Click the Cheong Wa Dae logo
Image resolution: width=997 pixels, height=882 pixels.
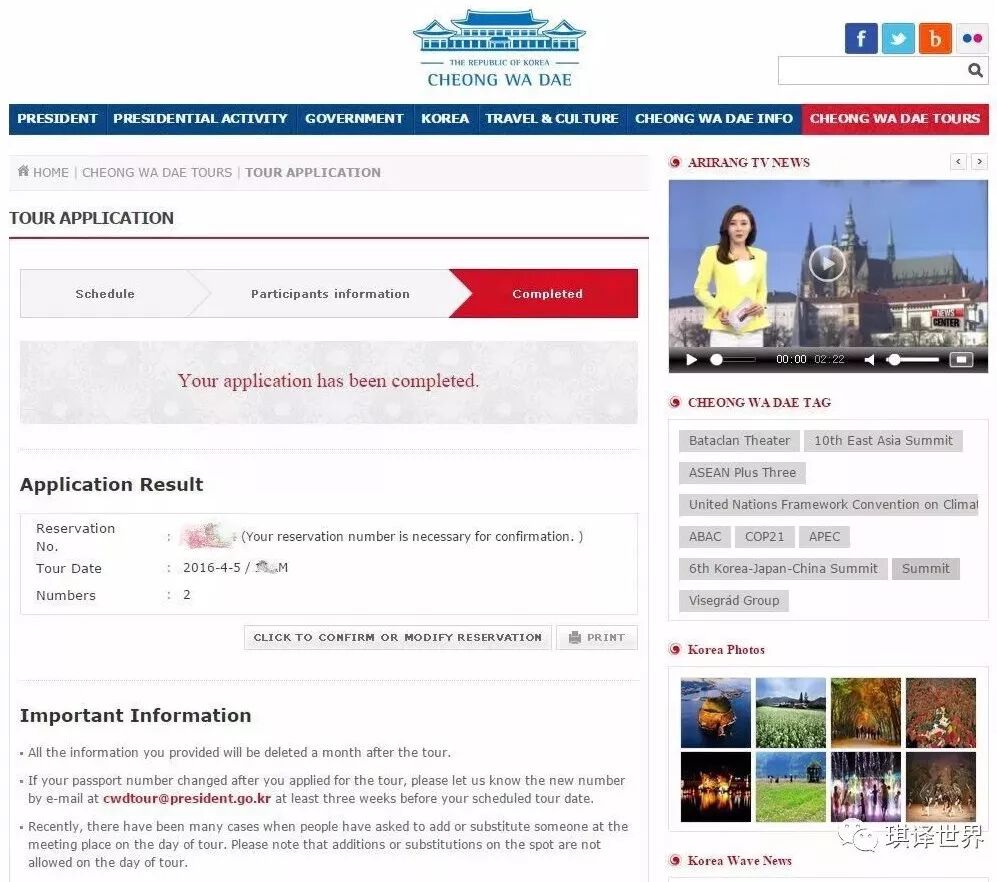pos(499,49)
